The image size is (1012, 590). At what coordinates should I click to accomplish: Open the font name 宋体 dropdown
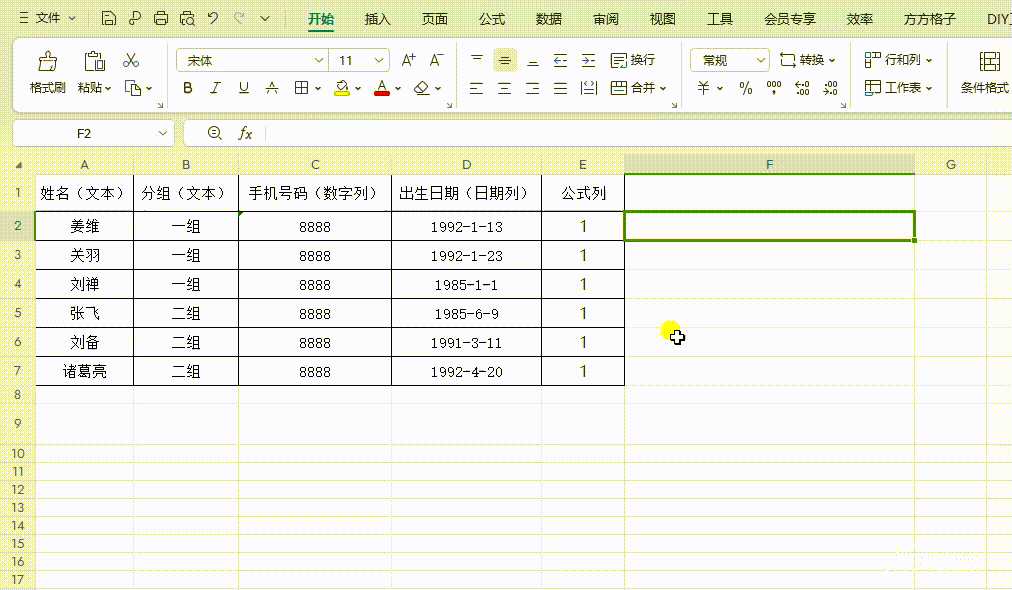pos(318,60)
